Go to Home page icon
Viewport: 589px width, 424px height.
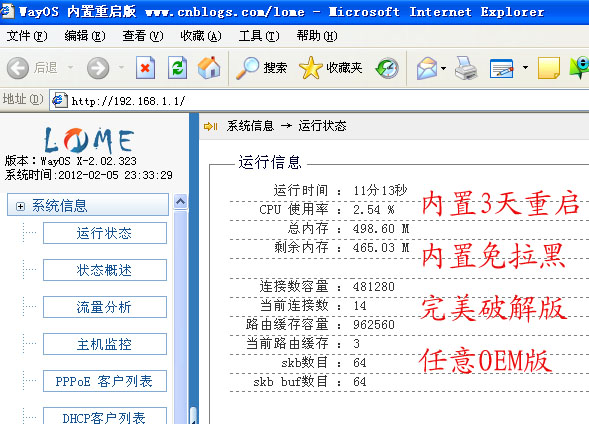[209, 68]
